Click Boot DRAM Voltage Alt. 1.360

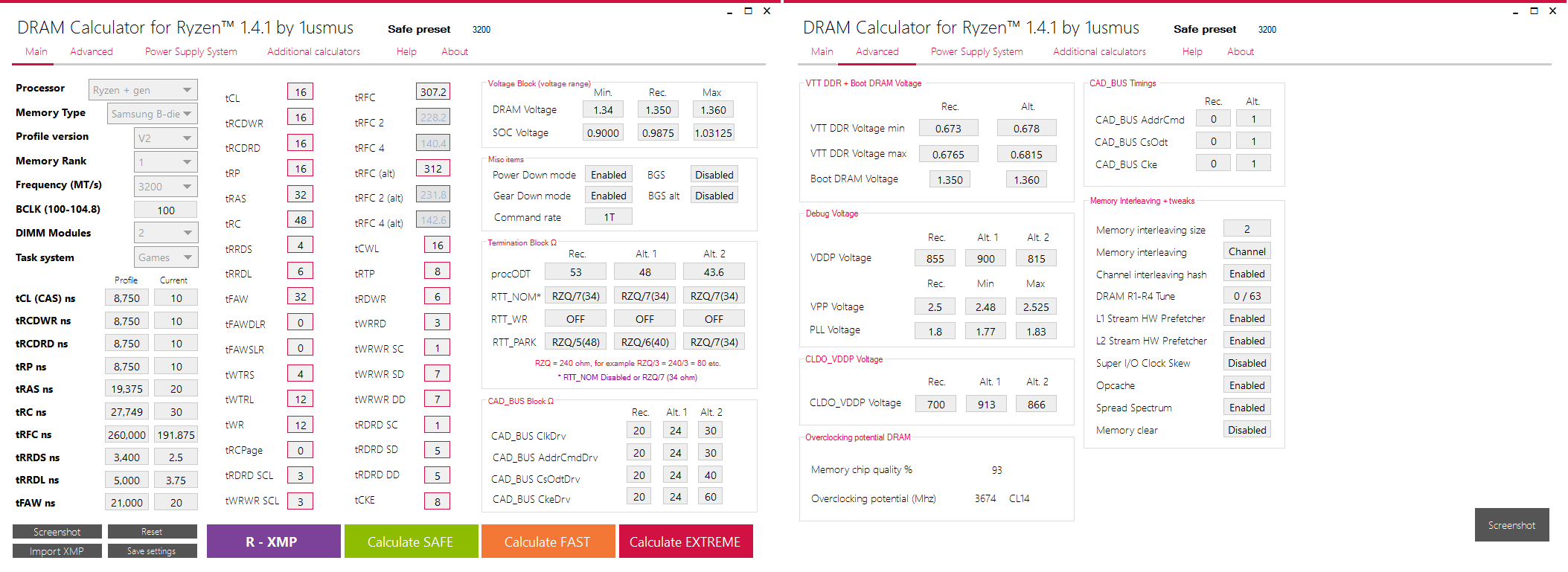1027,180
